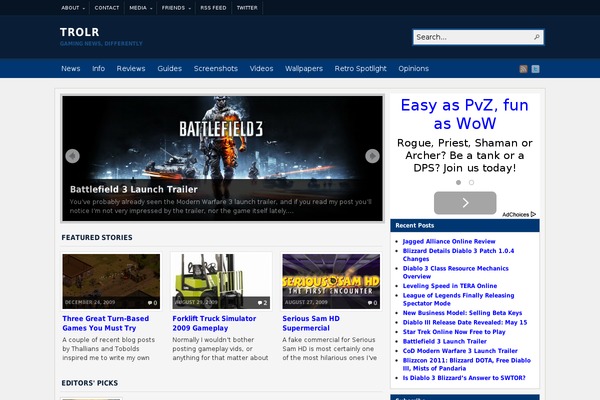Click the 'Recent Posts' widget header
The width and height of the screenshot is (600, 400).
pyautogui.click(x=465, y=225)
